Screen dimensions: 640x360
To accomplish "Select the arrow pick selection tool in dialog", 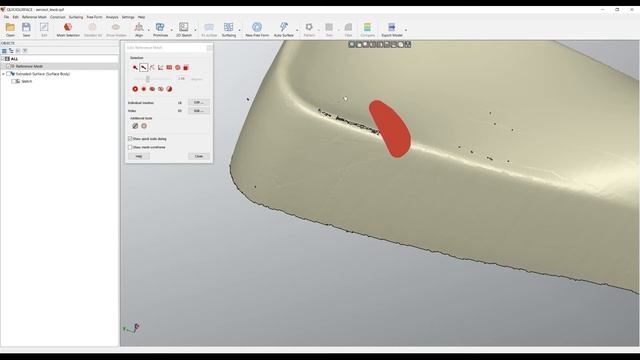I will pyautogui.click(x=135, y=67).
